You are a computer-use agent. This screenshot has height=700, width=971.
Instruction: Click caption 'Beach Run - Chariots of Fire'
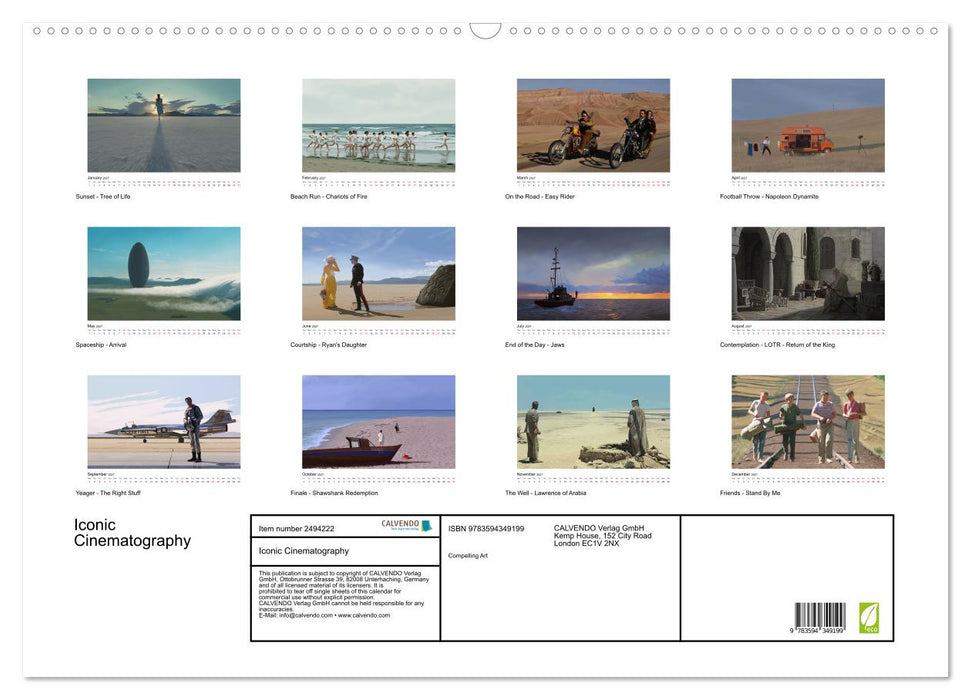(329, 196)
